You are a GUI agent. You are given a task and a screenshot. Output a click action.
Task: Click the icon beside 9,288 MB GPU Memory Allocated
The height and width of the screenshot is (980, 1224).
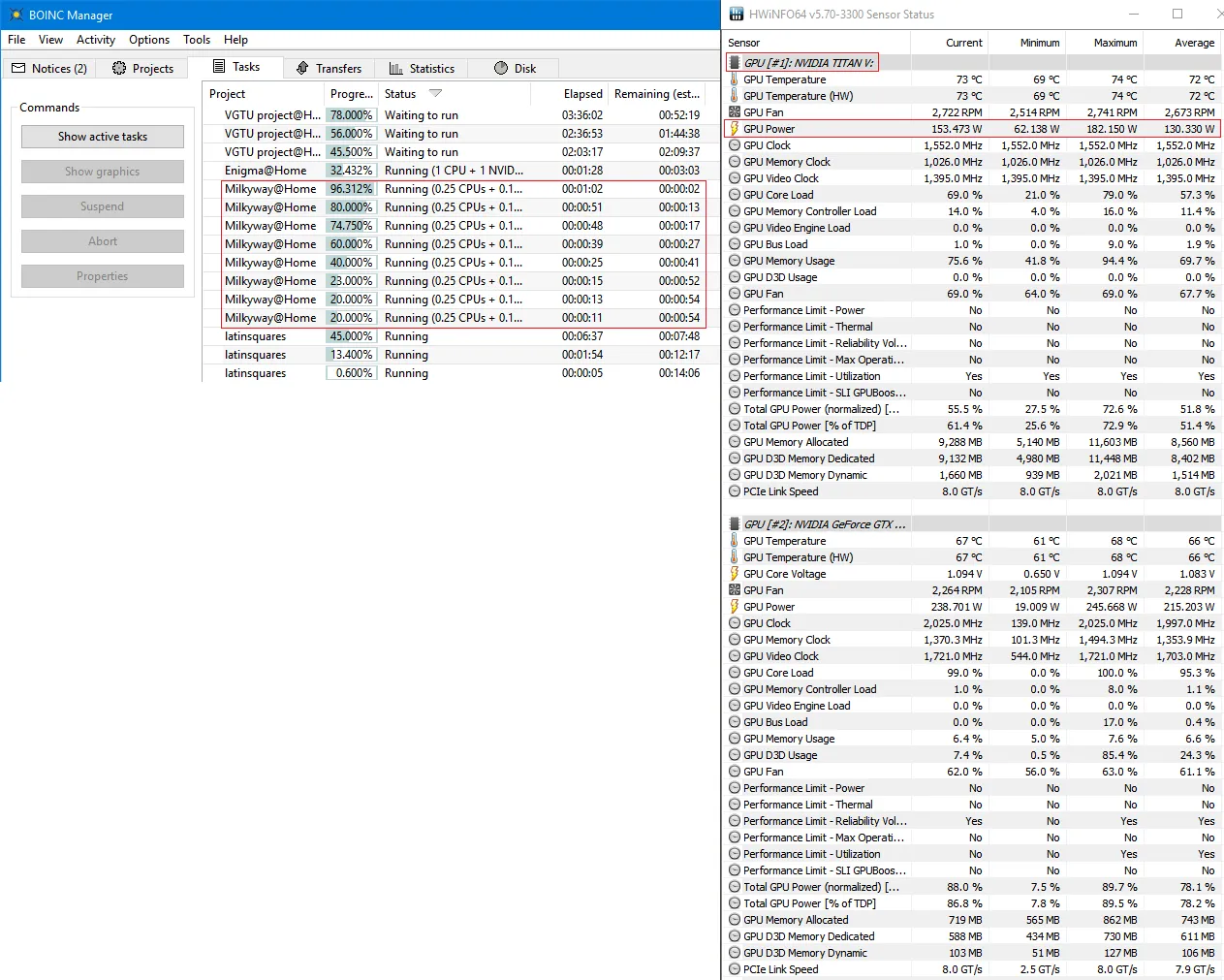735,442
